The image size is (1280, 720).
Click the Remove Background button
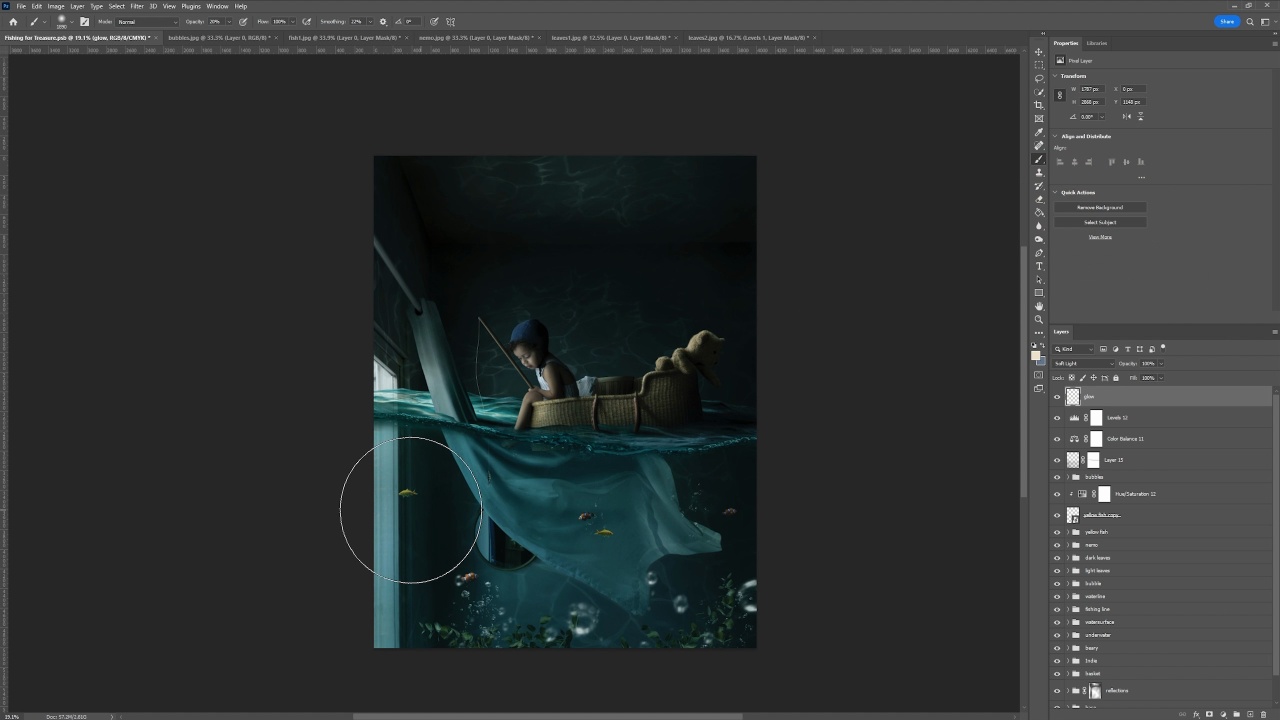pos(1100,207)
